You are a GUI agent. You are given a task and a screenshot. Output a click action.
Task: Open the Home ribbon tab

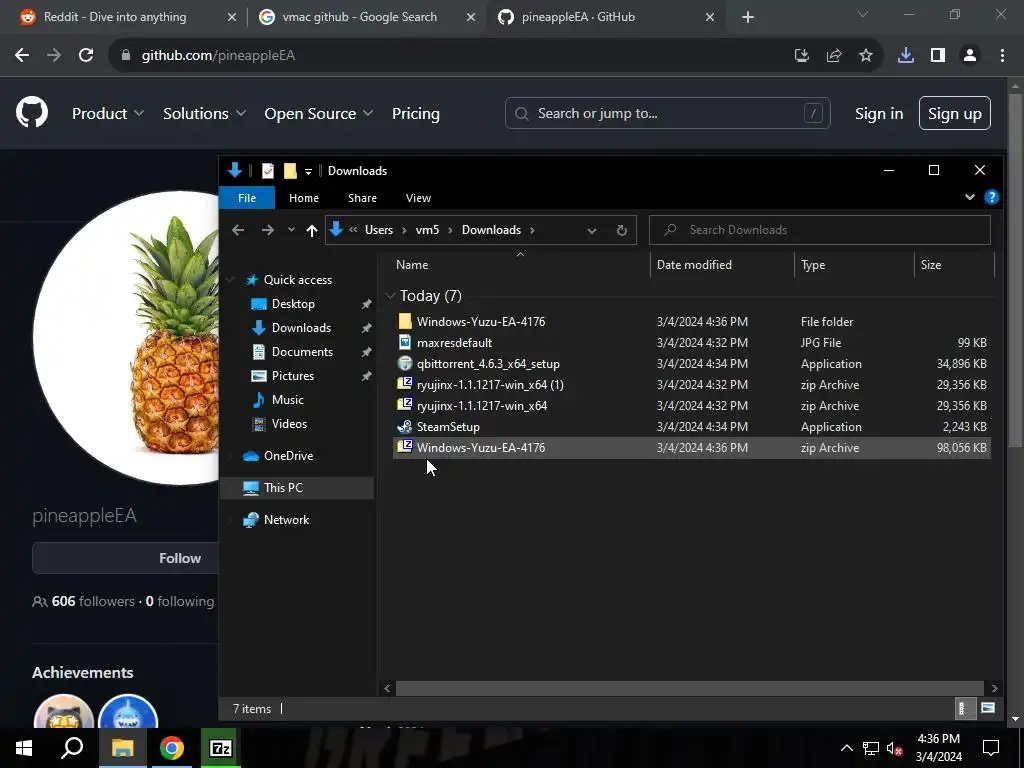pos(304,198)
